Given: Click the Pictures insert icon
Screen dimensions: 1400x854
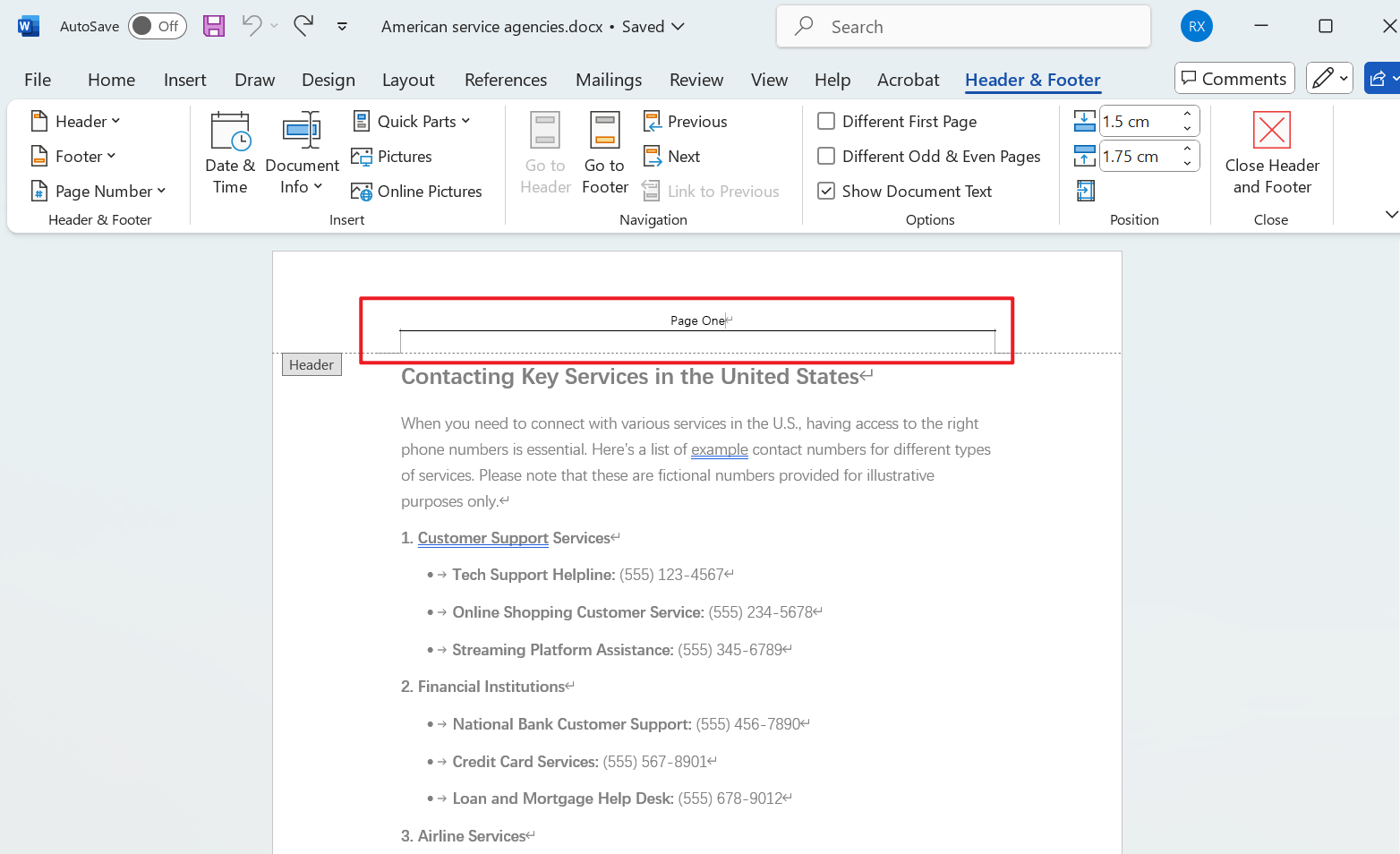Looking at the screenshot, I should pyautogui.click(x=362, y=157).
